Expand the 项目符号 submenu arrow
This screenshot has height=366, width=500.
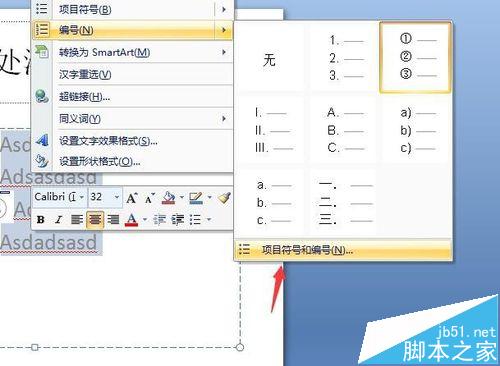224,9
